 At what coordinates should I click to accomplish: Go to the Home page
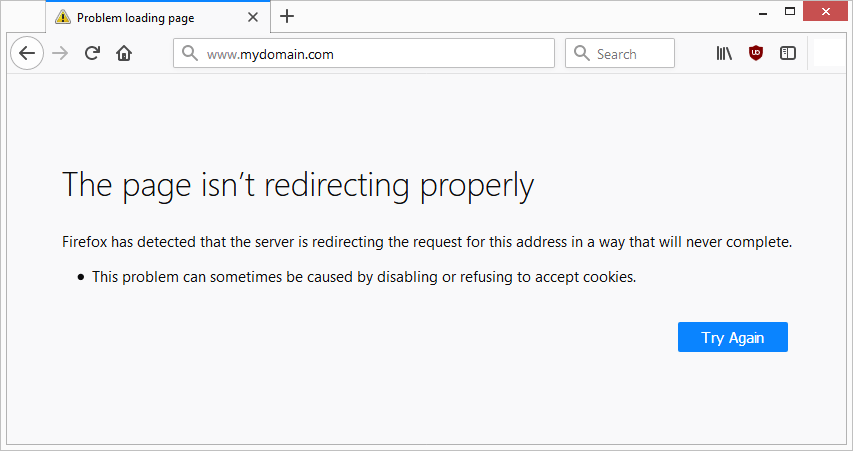point(124,54)
